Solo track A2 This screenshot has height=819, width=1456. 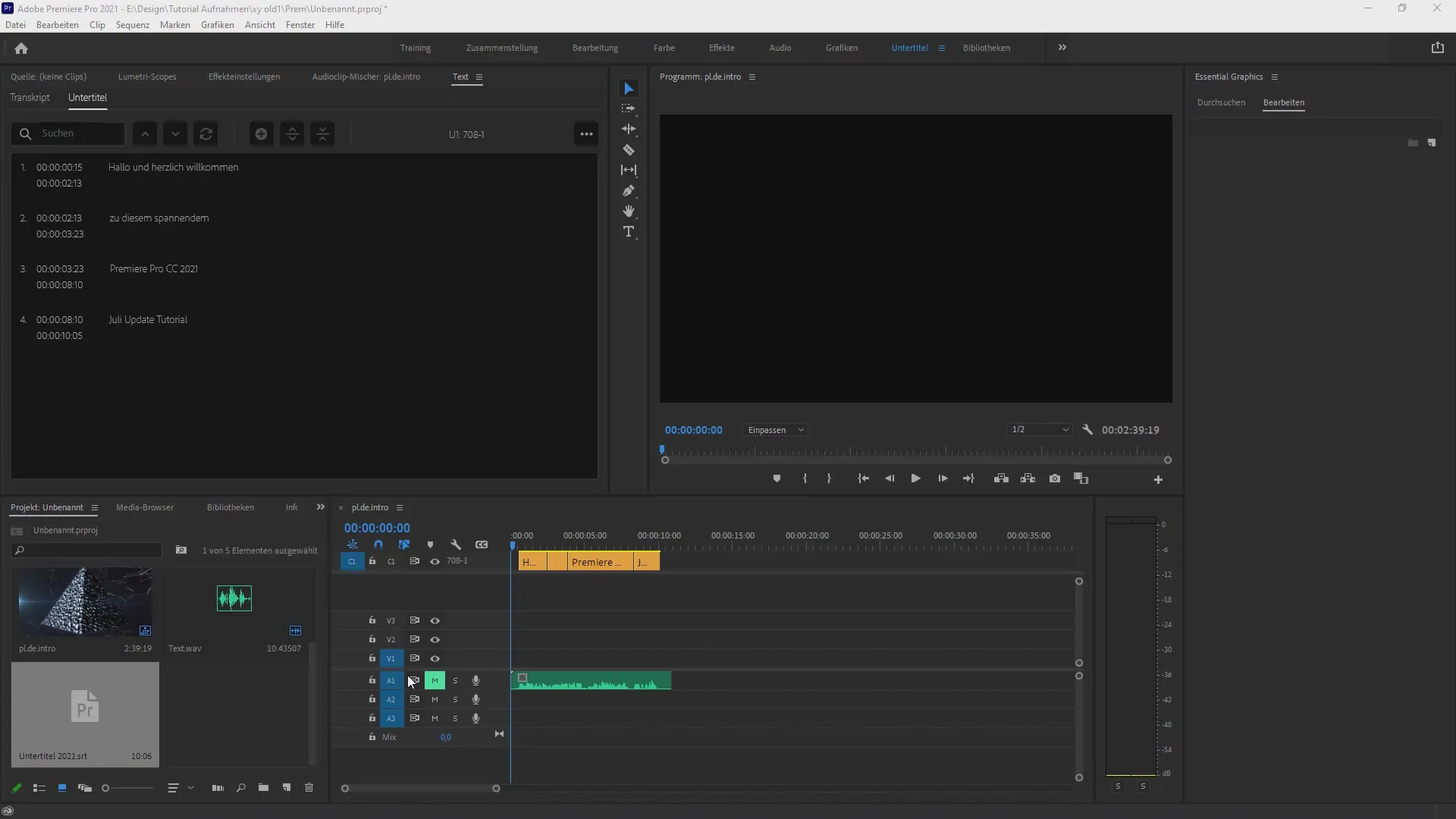[455, 699]
